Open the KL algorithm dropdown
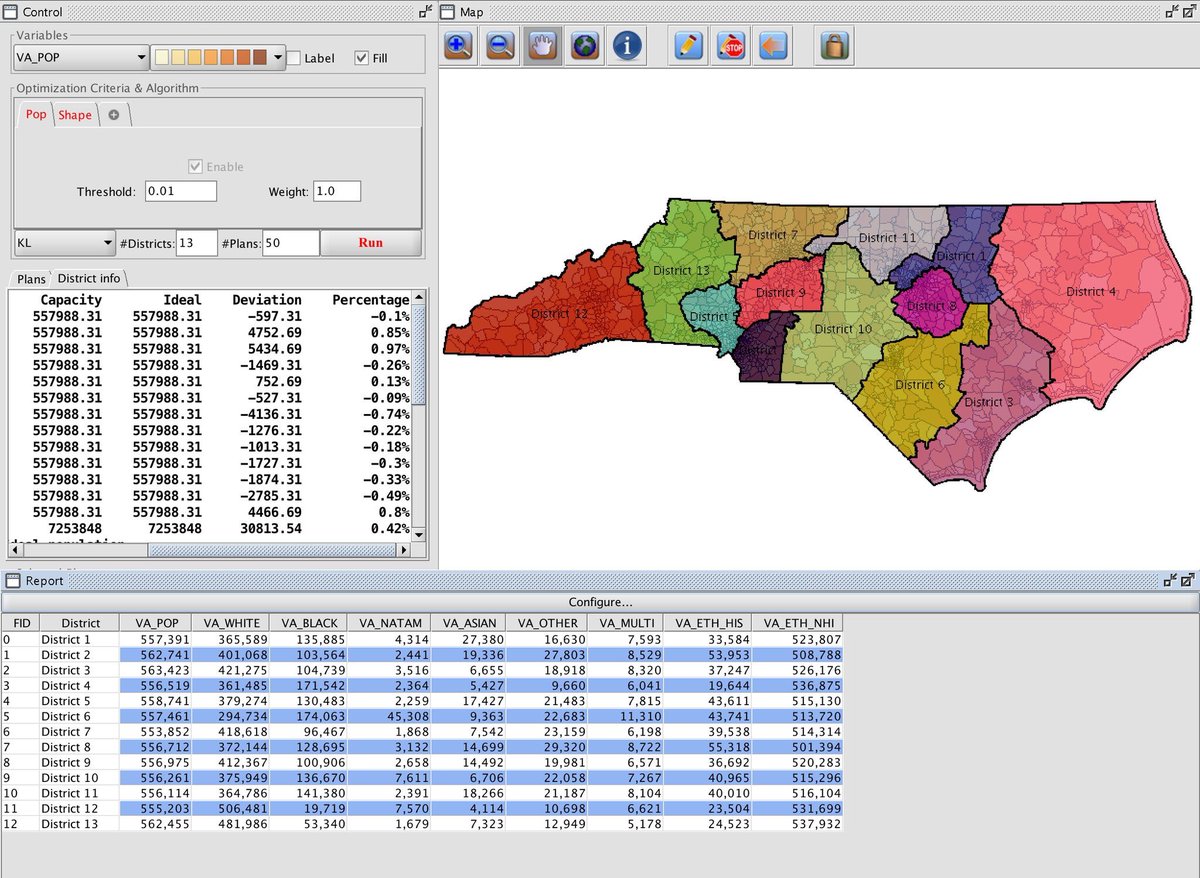Viewport: 1200px width, 878px height. pyautogui.click(x=65, y=242)
